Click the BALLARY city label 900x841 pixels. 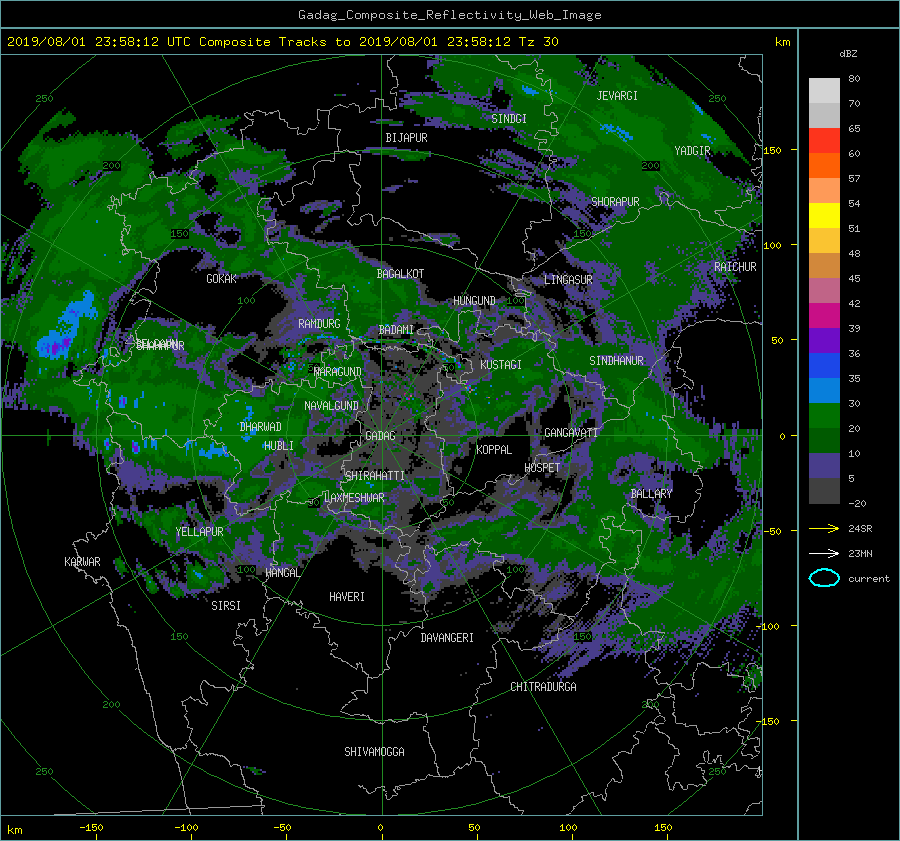point(651,494)
